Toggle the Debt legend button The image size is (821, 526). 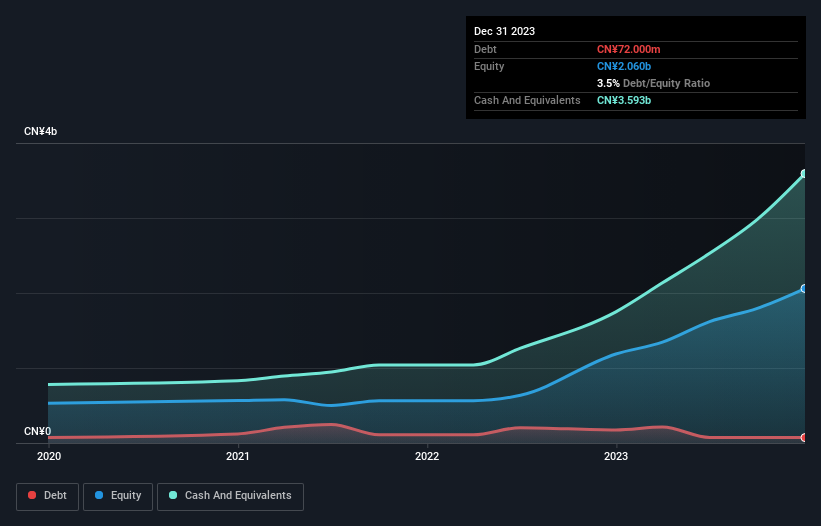47,496
